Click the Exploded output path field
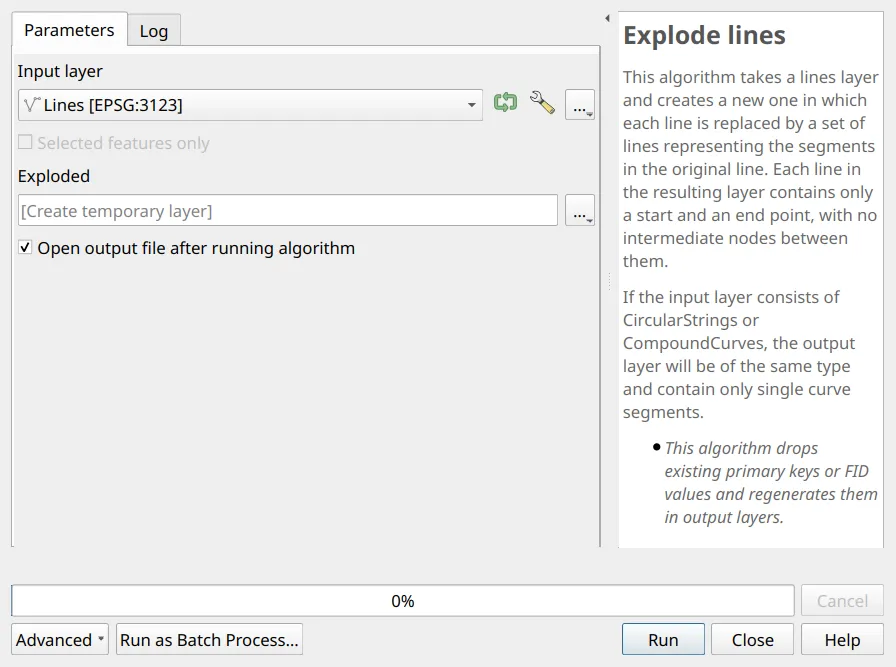896x667 pixels. click(288, 210)
